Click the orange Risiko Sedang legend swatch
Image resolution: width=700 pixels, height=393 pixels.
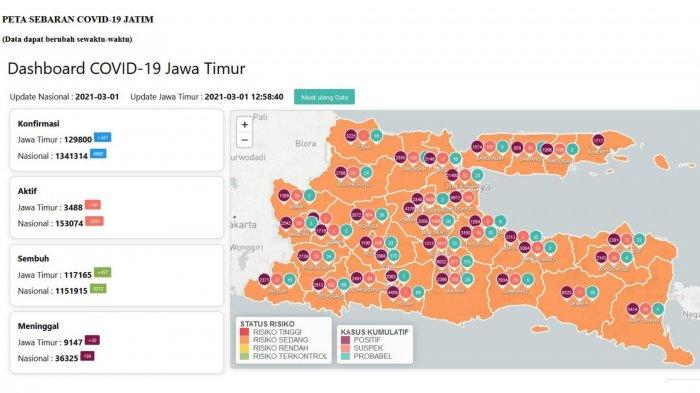pyautogui.click(x=244, y=340)
